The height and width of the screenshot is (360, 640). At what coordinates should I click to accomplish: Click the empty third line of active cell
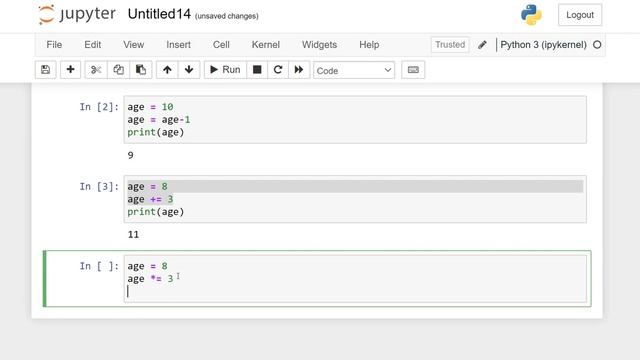[355, 291]
